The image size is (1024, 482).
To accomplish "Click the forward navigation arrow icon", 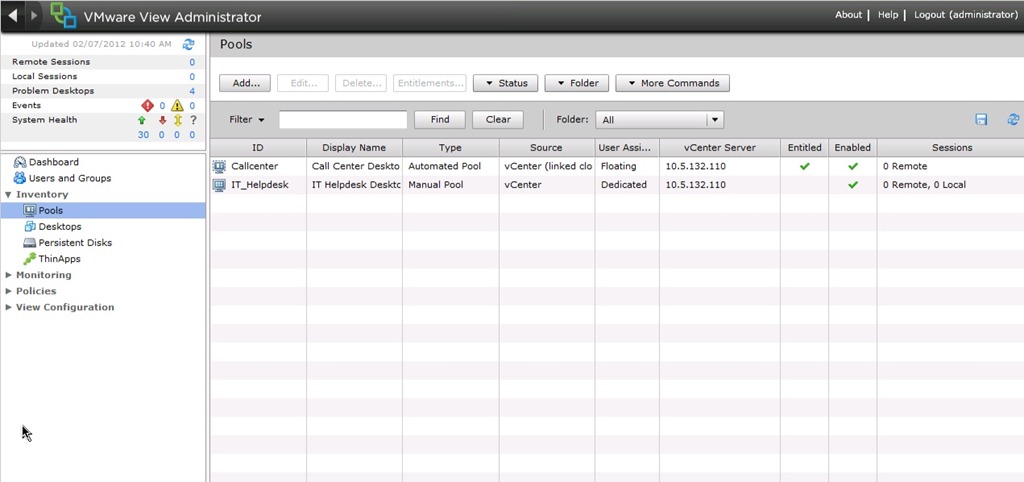I will (x=34, y=16).
